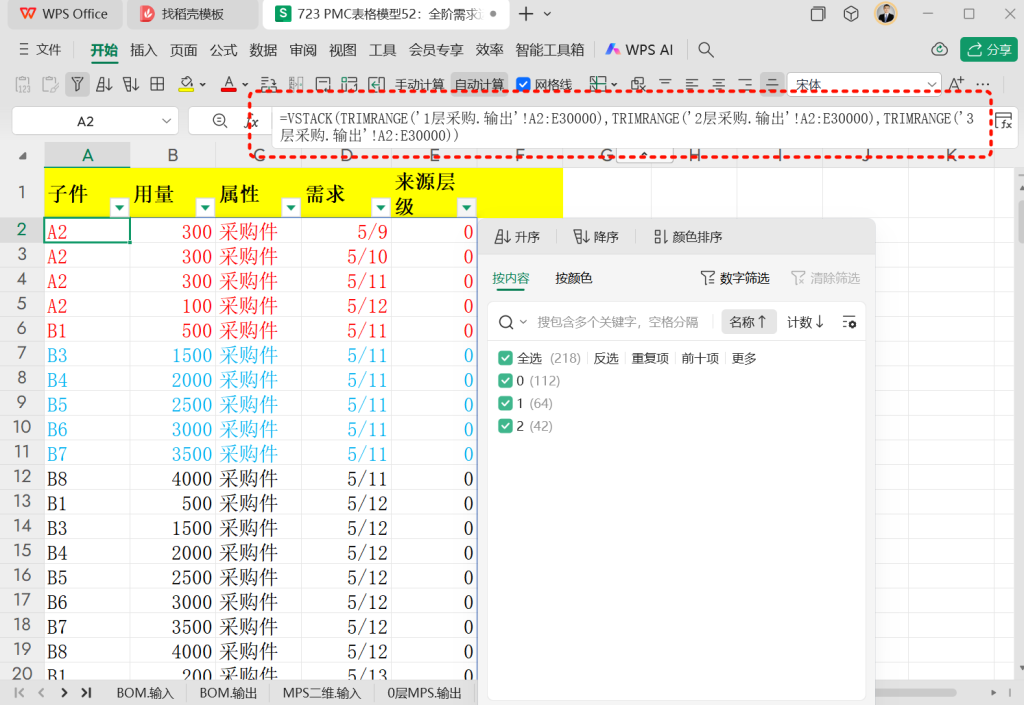Open the font color dropdown arrow
1024x705 pixels.
tap(245, 85)
